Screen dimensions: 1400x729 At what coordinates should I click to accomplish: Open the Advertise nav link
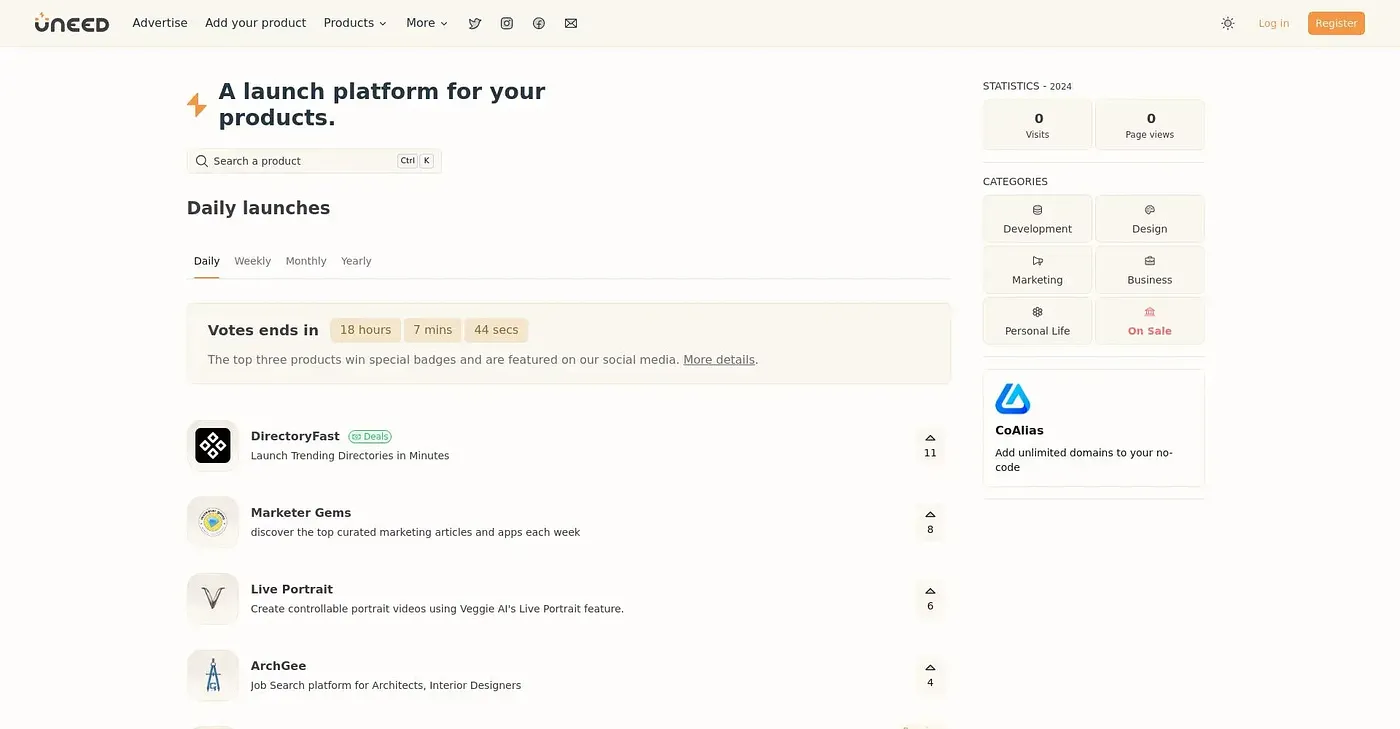click(x=160, y=23)
